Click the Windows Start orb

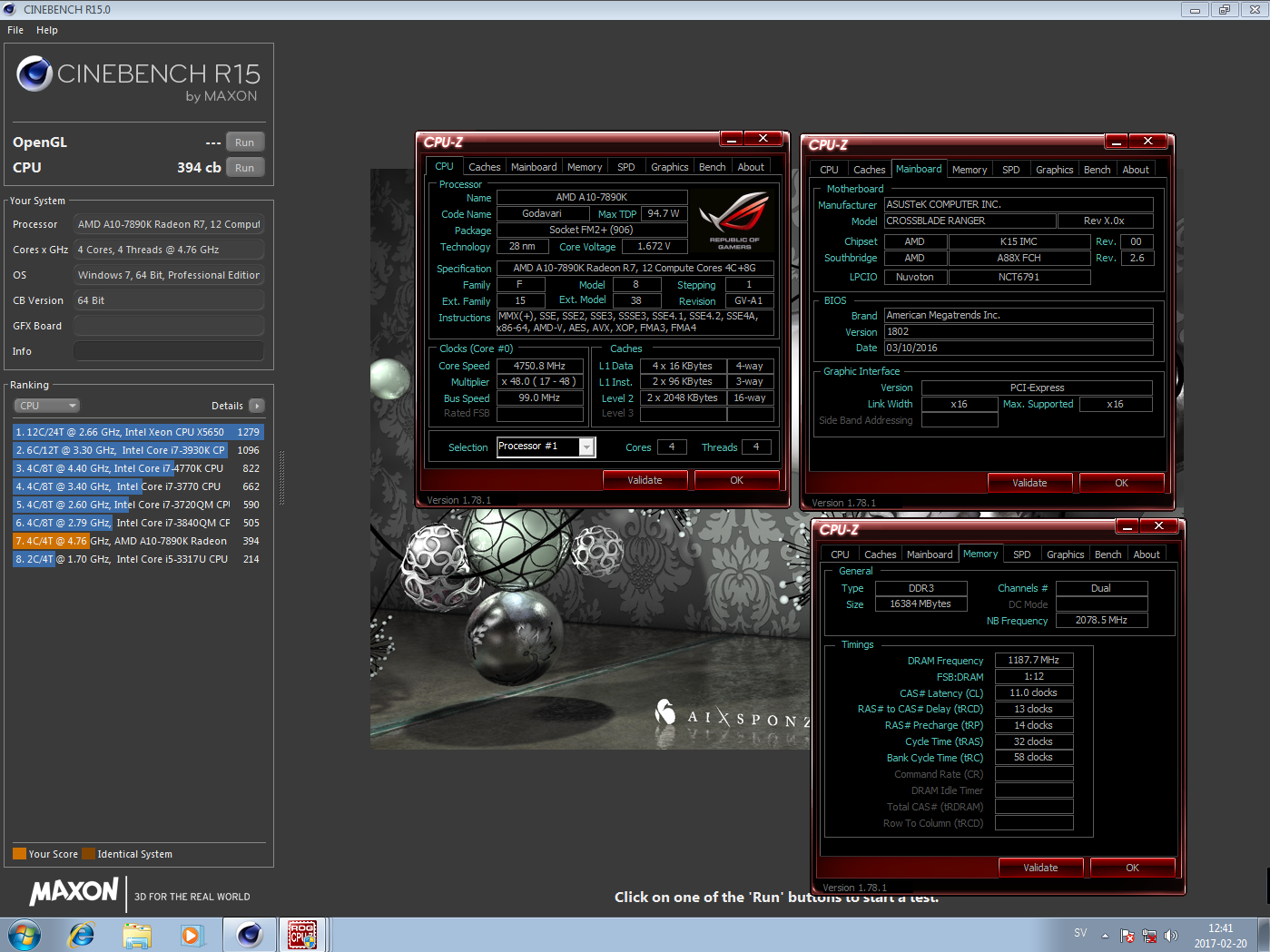[25, 934]
